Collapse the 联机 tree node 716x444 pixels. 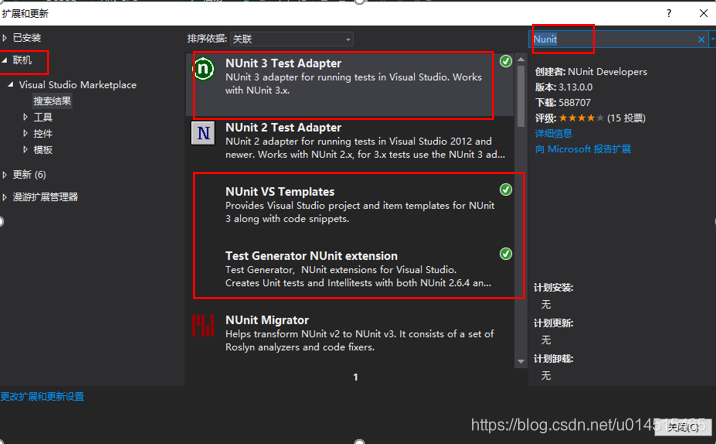tap(5, 60)
